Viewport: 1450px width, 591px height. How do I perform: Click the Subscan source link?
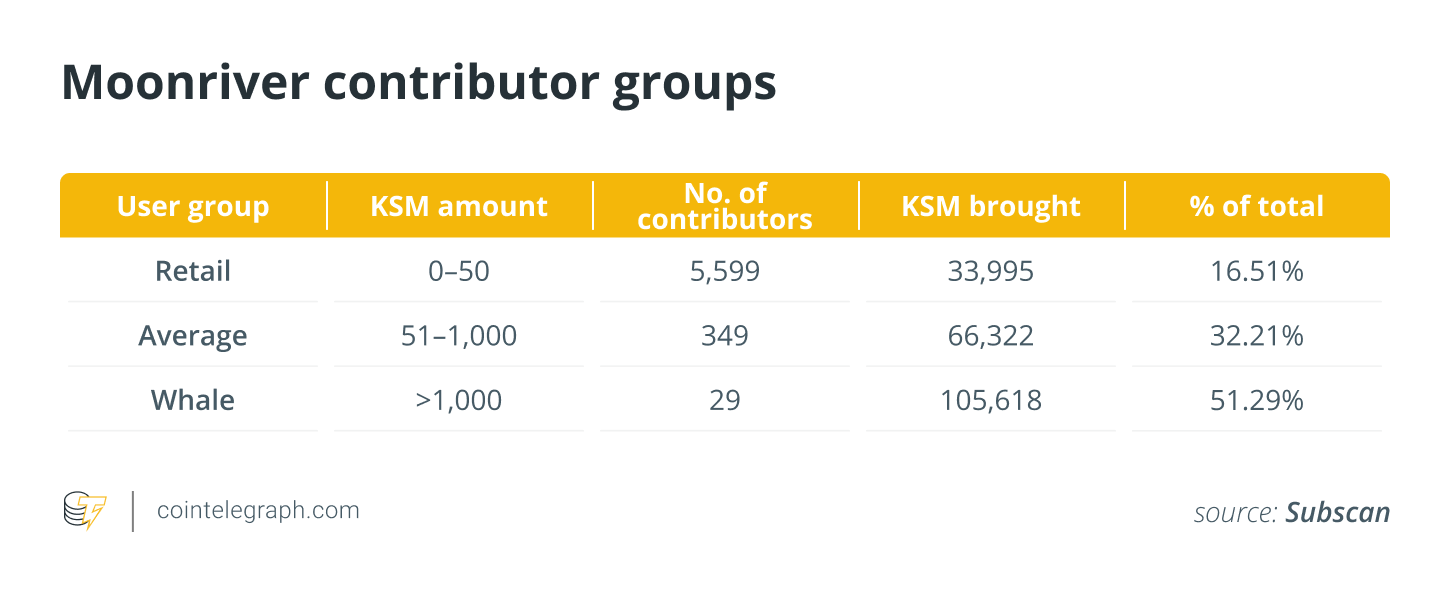[1337, 513]
